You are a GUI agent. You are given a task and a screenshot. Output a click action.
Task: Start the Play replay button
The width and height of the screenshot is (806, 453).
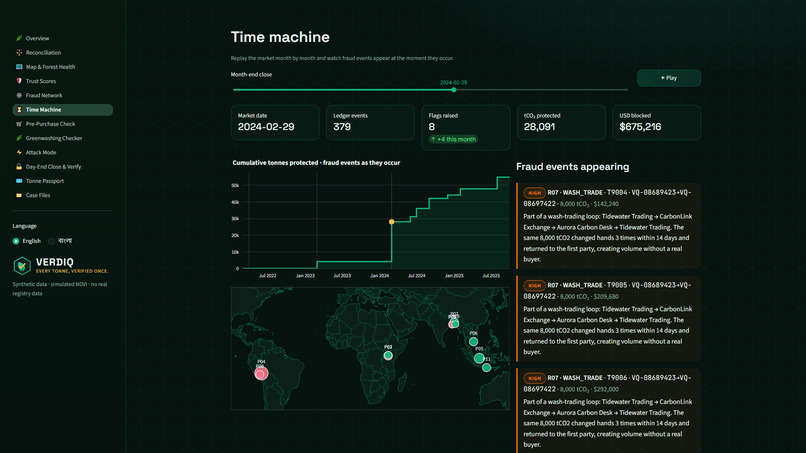pos(669,78)
